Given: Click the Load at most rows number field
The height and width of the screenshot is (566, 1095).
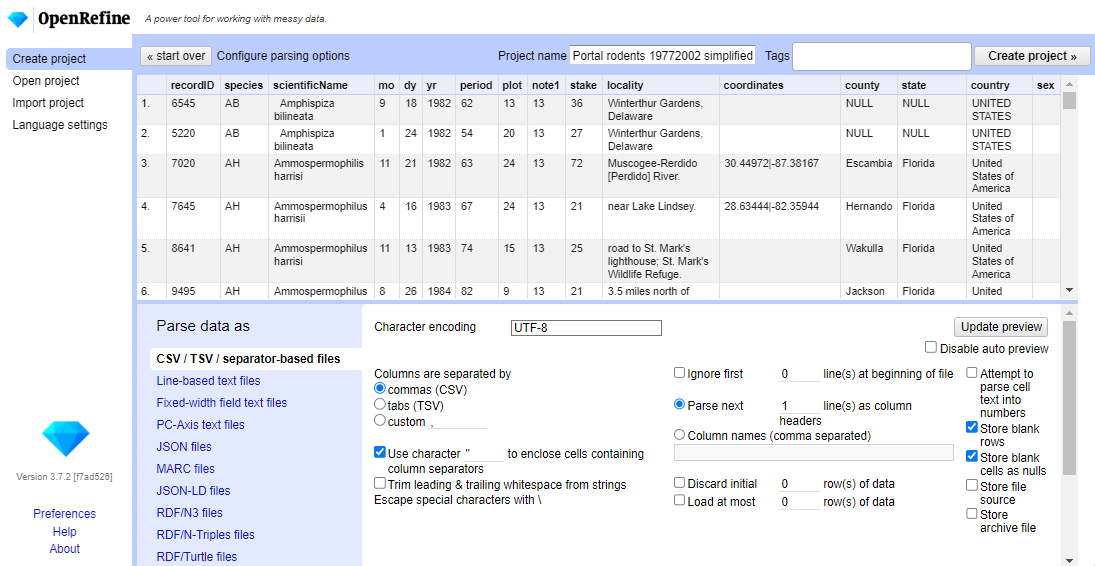Looking at the screenshot, I should [799, 502].
